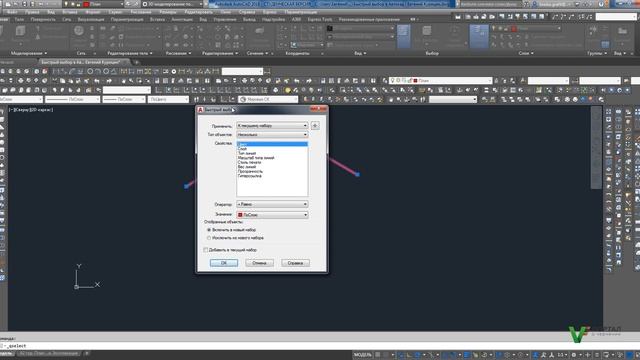640x360 pixels.
Task: Open layer dropdown in Layers toolbar showing План
Action: pos(441,81)
